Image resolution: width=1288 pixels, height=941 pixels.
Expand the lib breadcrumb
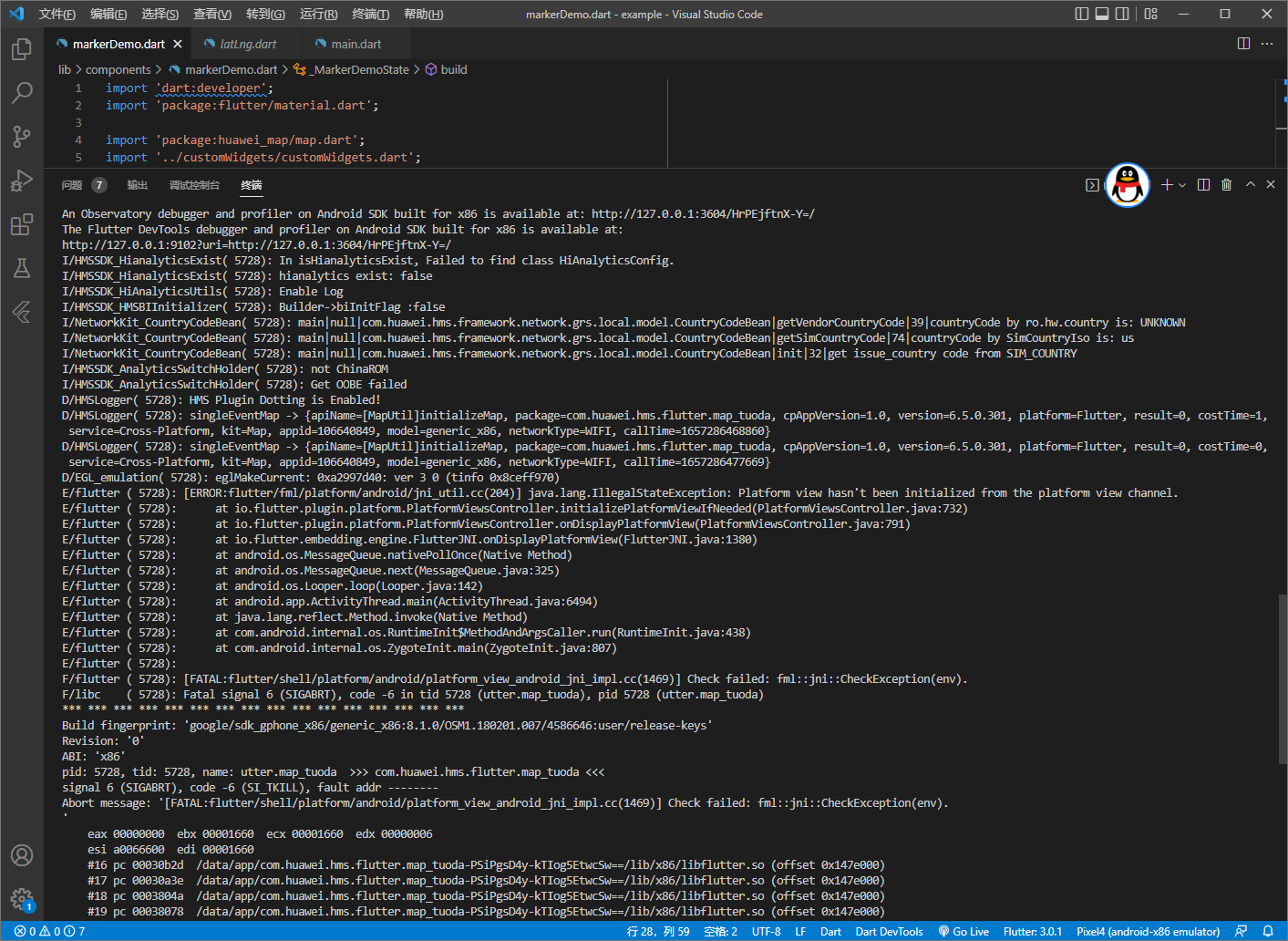(x=65, y=69)
